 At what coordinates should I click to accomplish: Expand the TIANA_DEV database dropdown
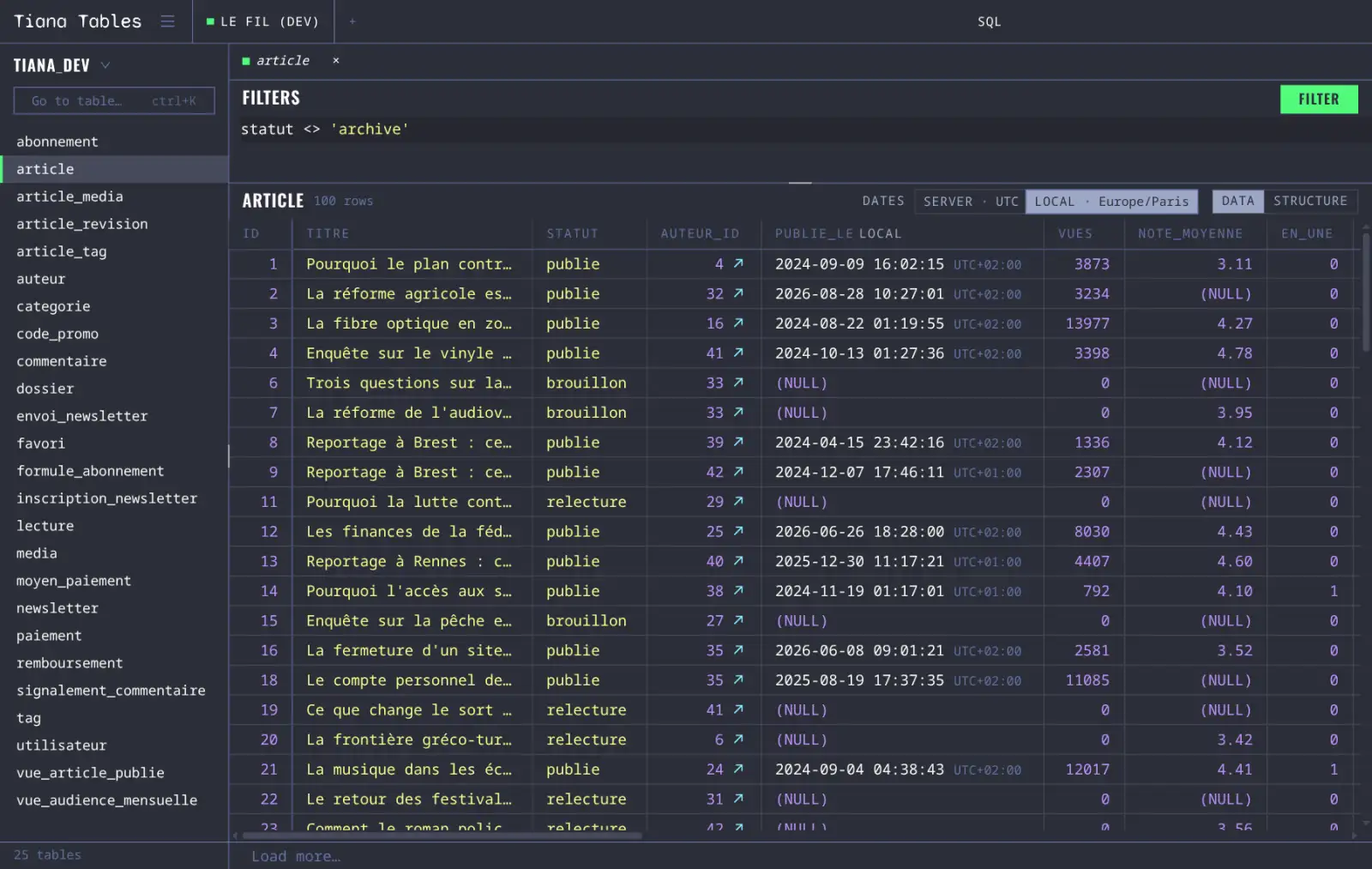(x=105, y=65)
